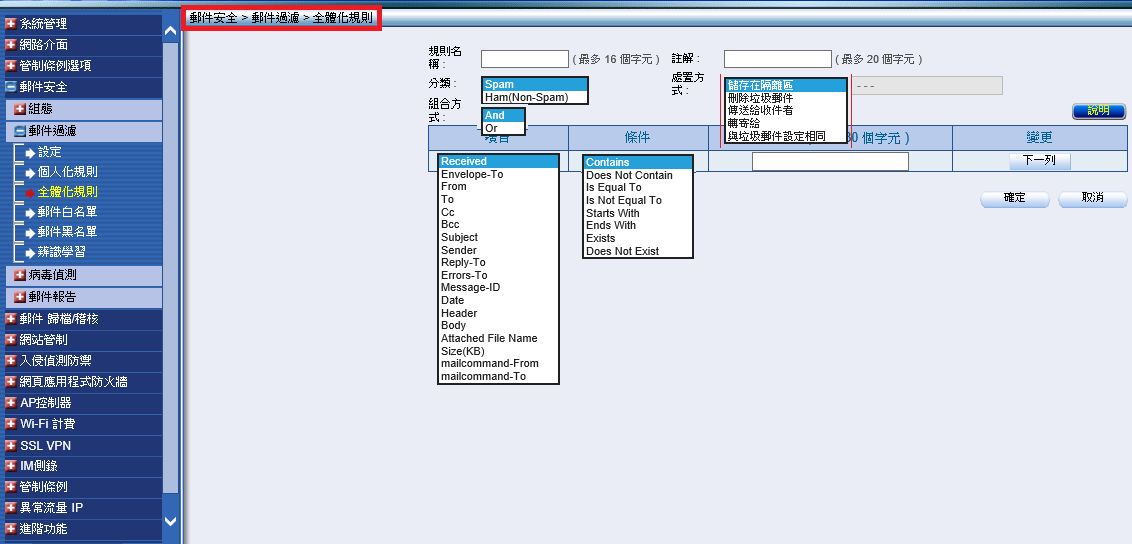The image size is (1132, 544).
Task: Pick Received in the item list
Action: pos(498,162)
